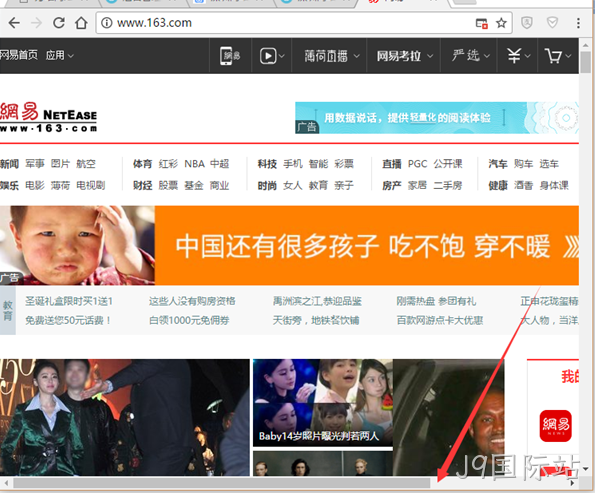Open the 商业 link

click(x=220, y=186)
